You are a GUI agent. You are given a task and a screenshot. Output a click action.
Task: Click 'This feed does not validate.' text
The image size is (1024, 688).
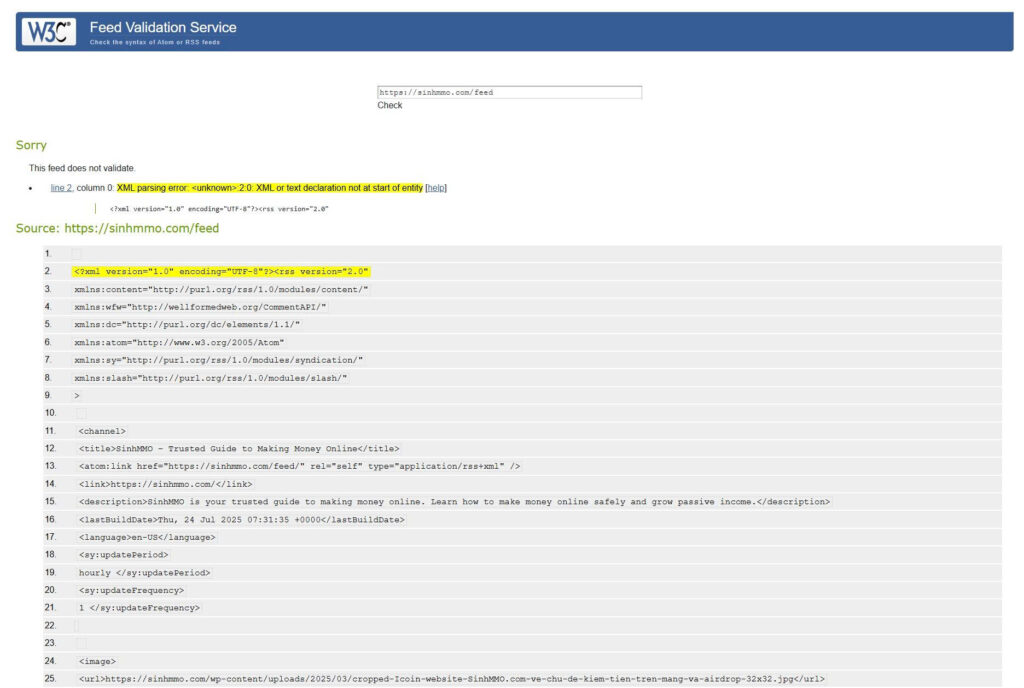[x=82, y=168]
